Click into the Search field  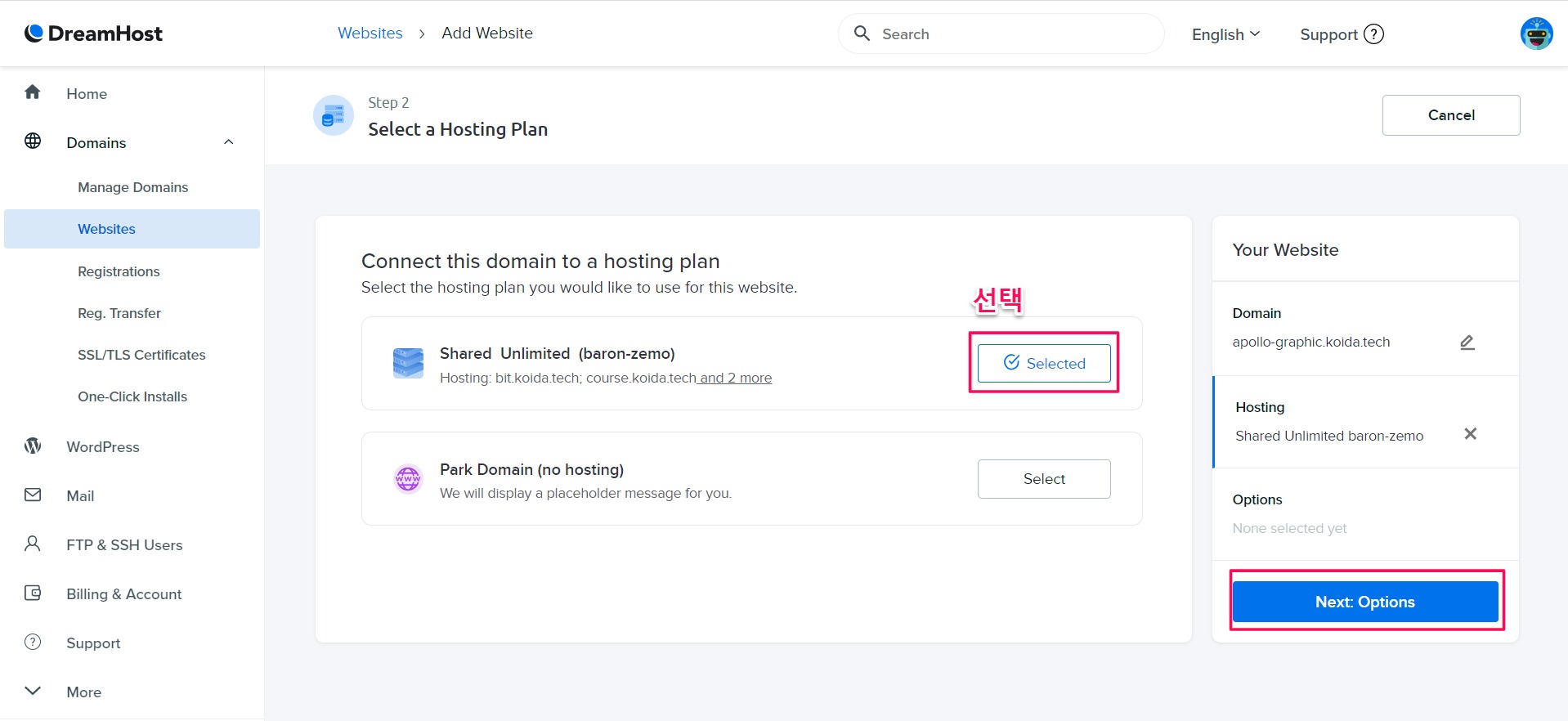[1001, 34]
